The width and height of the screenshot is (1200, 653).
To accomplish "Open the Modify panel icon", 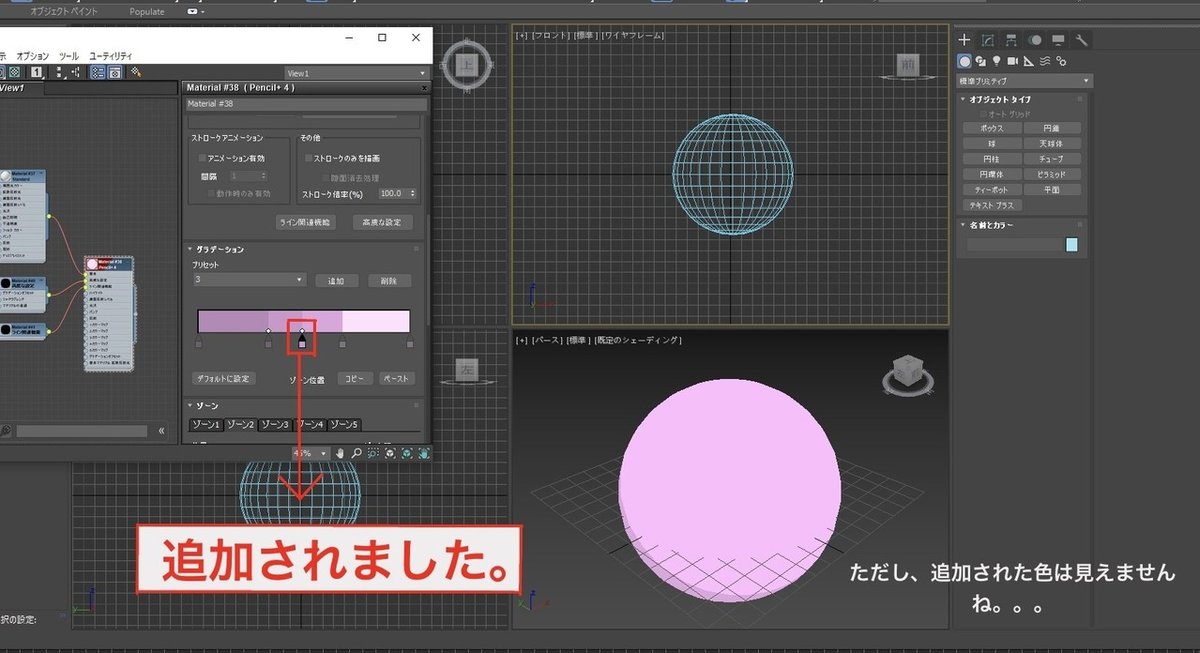I will (x=987, y=40).
